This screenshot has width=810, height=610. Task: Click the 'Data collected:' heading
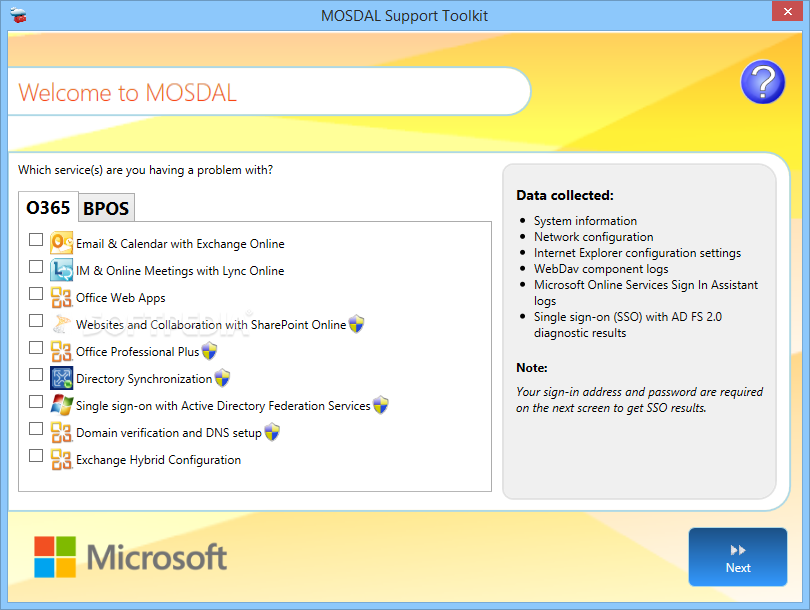pyautogui.click(x=565, y=195)
